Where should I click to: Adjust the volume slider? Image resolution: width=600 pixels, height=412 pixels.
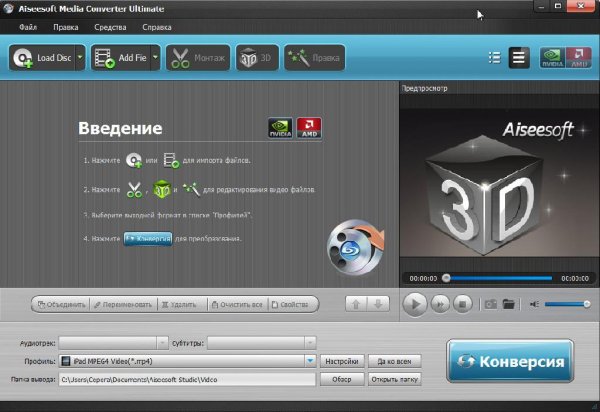point(567,305)
